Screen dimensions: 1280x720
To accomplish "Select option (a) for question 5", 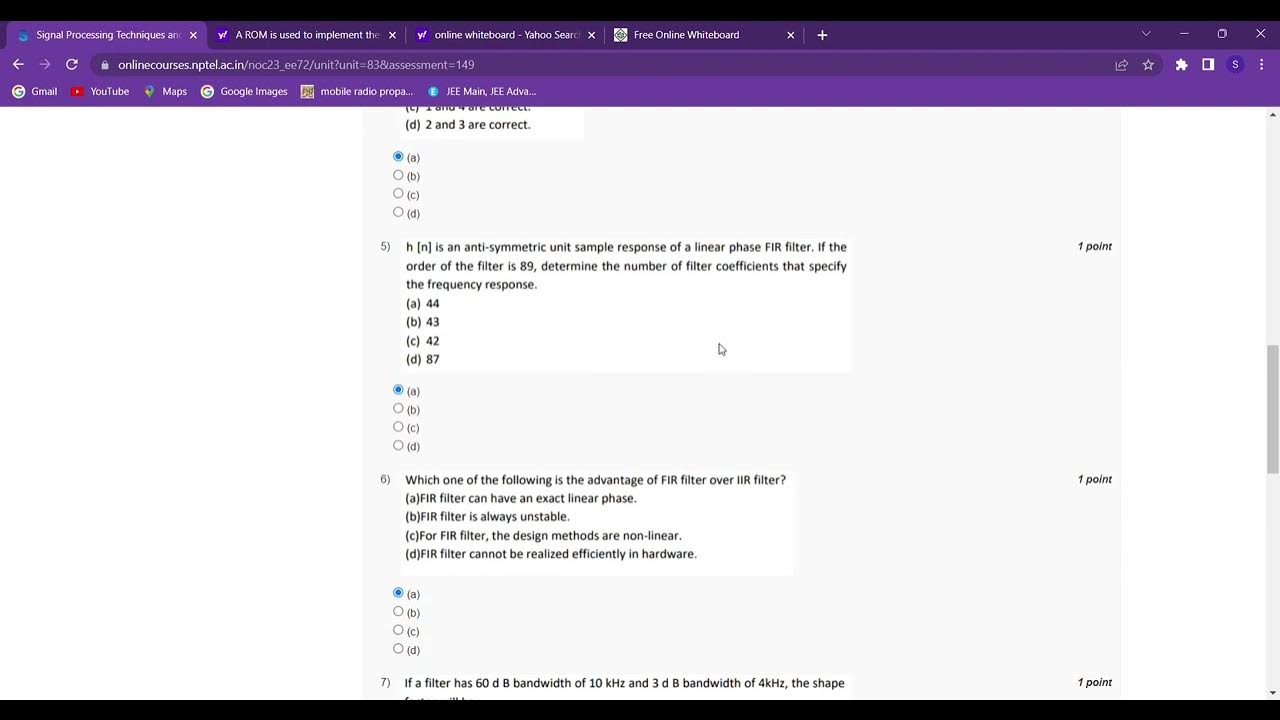I will 398,390.
